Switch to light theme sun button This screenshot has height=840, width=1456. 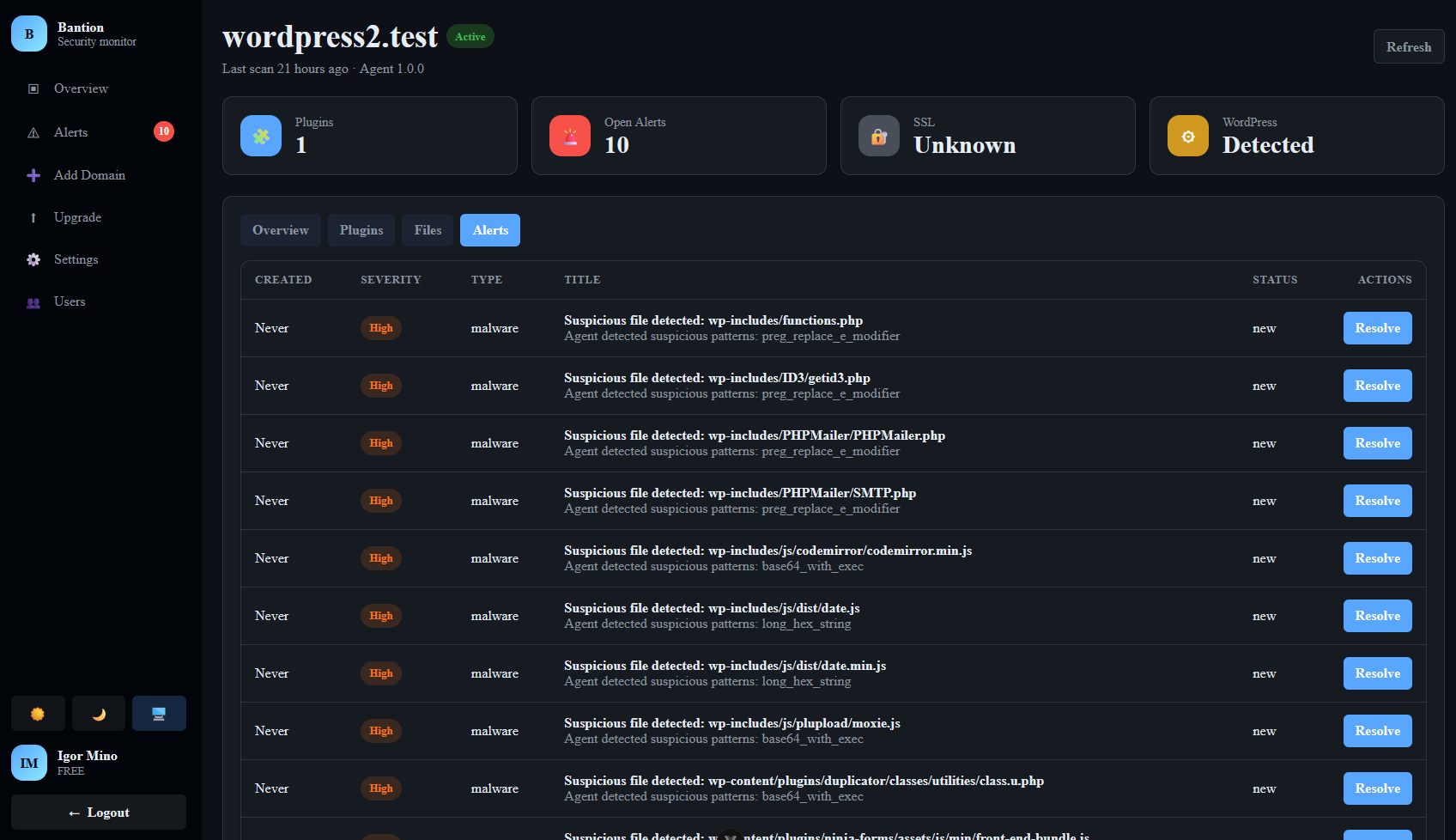(38, 714)
